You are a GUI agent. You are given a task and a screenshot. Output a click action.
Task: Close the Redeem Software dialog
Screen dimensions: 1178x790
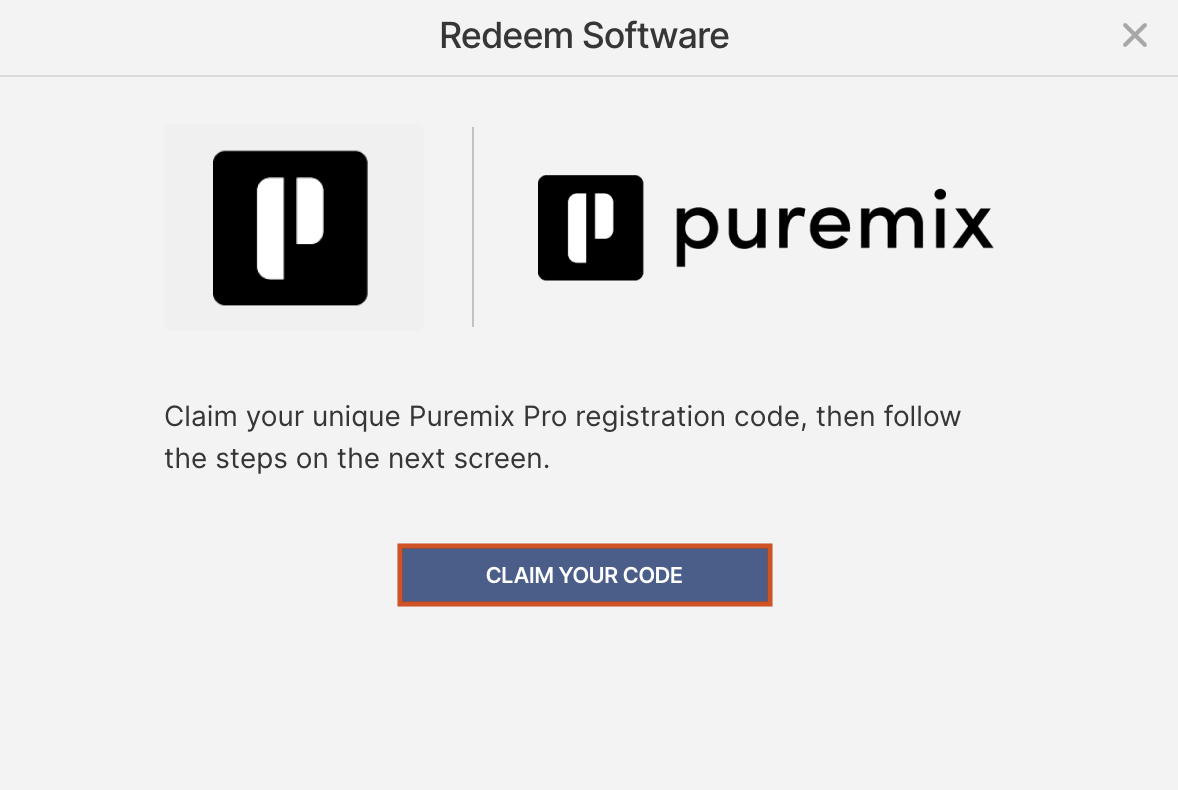(x=1134, y=36)
